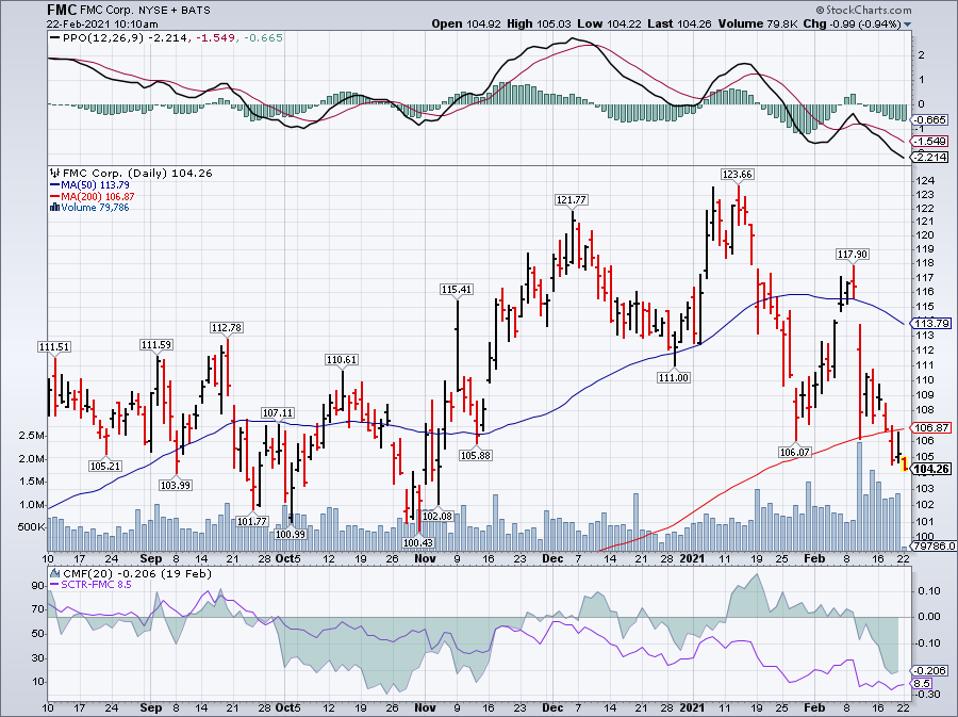Click the 110.61 high price label
This screenshot has width=958, height=717.
342,360
